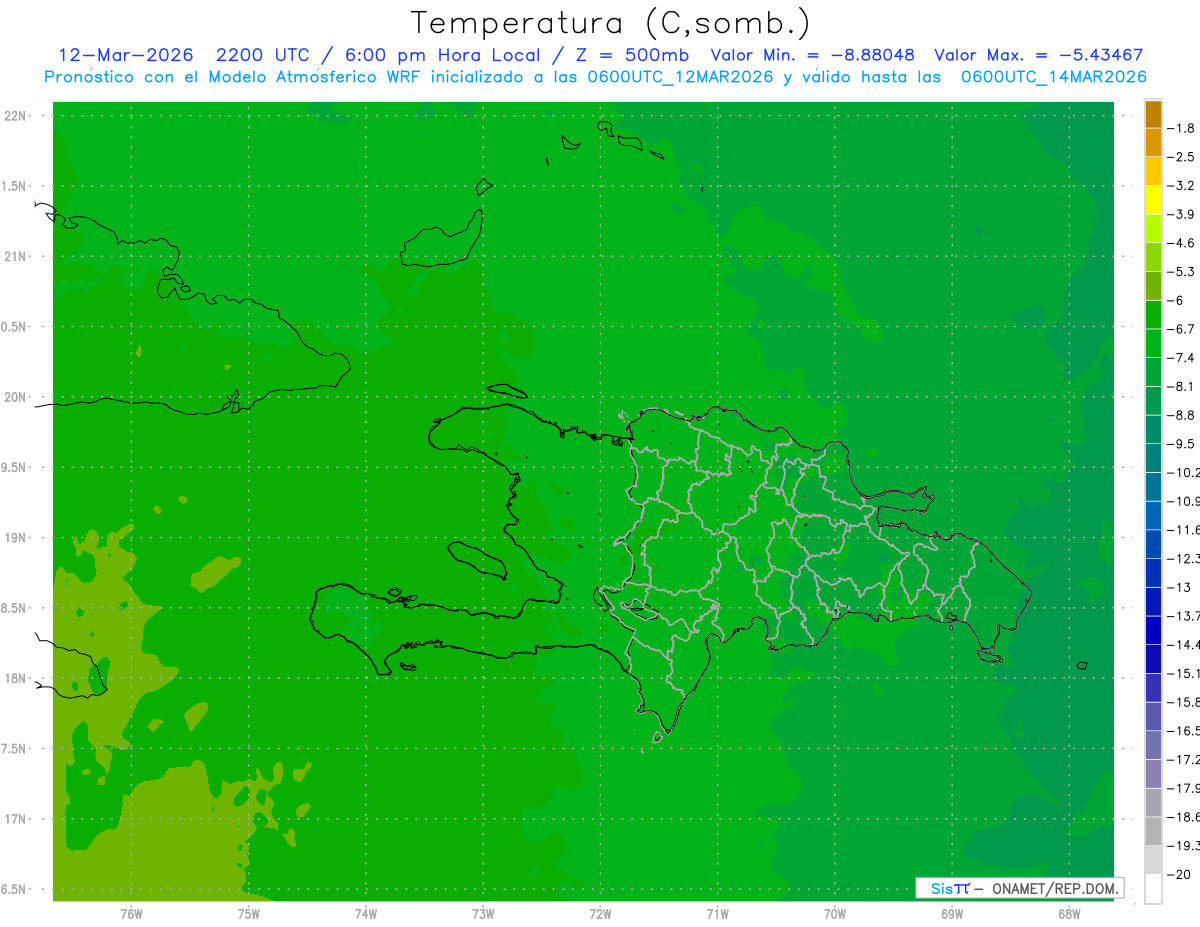Click the "-8.1" colorbar value
The width and height of the screenshot is (1200, 927).
(x=1181, y=386)
